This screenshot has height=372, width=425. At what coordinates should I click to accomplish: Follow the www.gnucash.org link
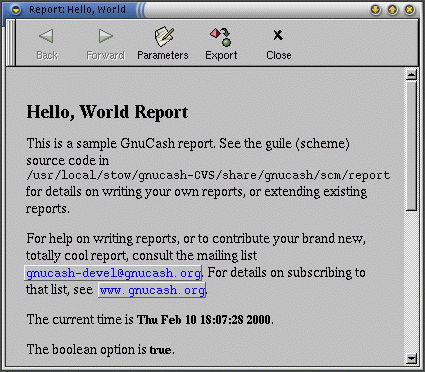point(152,290)
